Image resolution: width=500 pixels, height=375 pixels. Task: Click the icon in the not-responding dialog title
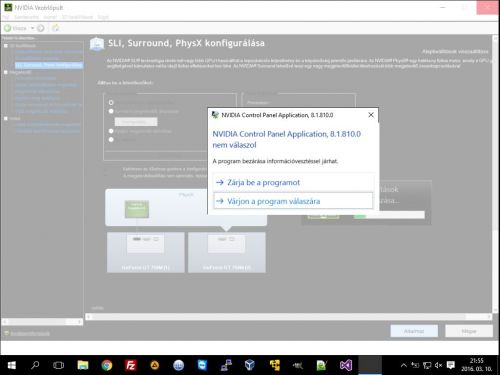215,115
